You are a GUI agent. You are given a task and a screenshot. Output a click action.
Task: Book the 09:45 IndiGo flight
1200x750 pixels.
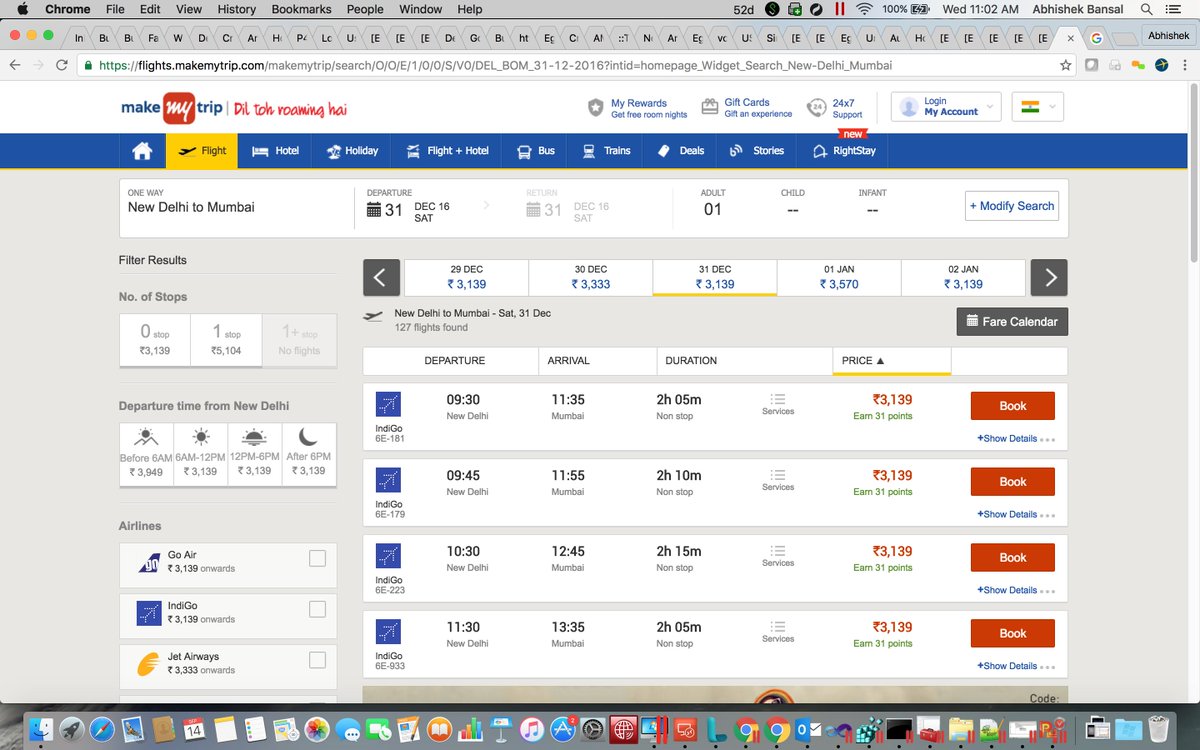click(1012, 482)
